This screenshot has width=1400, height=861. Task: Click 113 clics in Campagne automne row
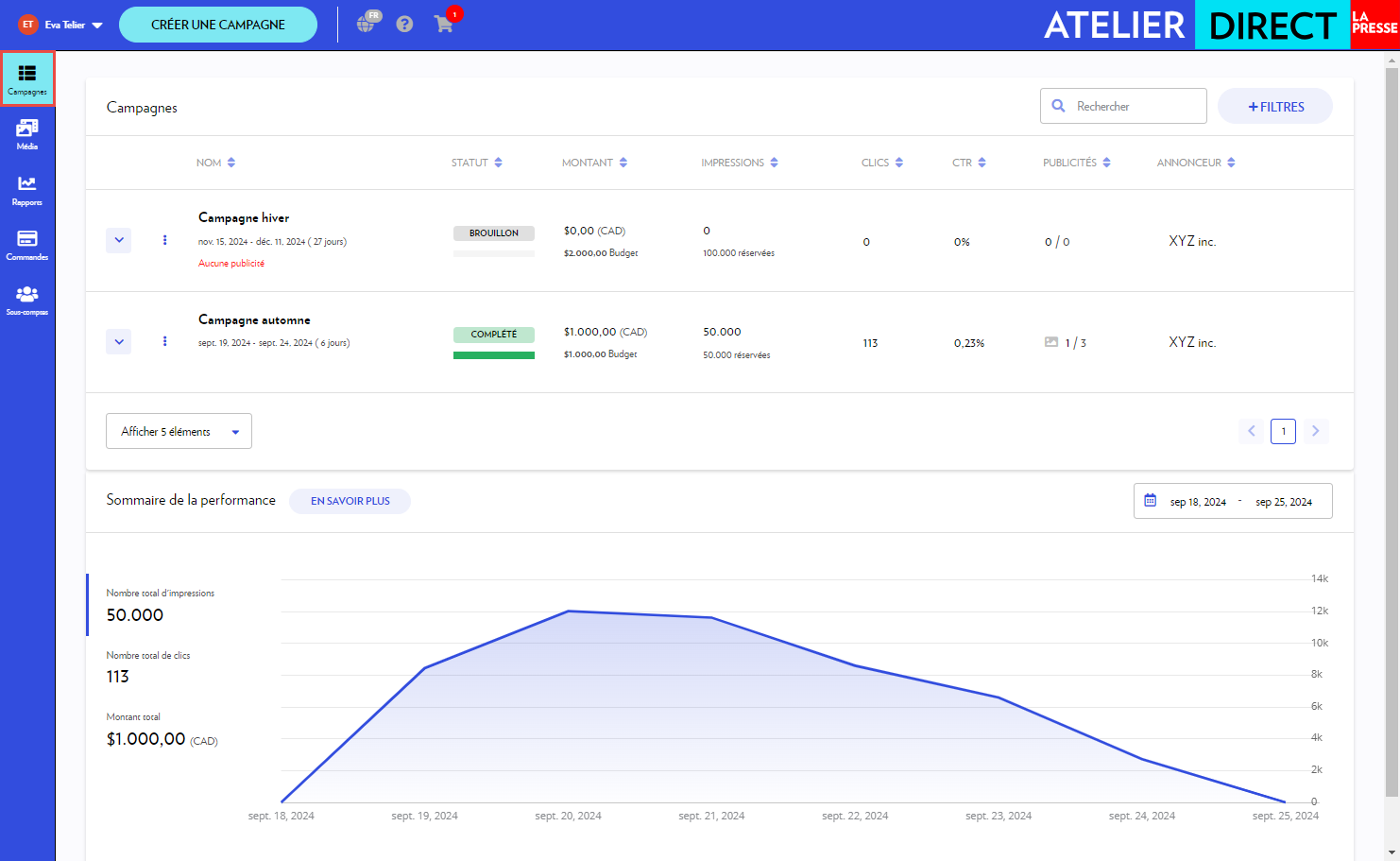coord(870,343)
